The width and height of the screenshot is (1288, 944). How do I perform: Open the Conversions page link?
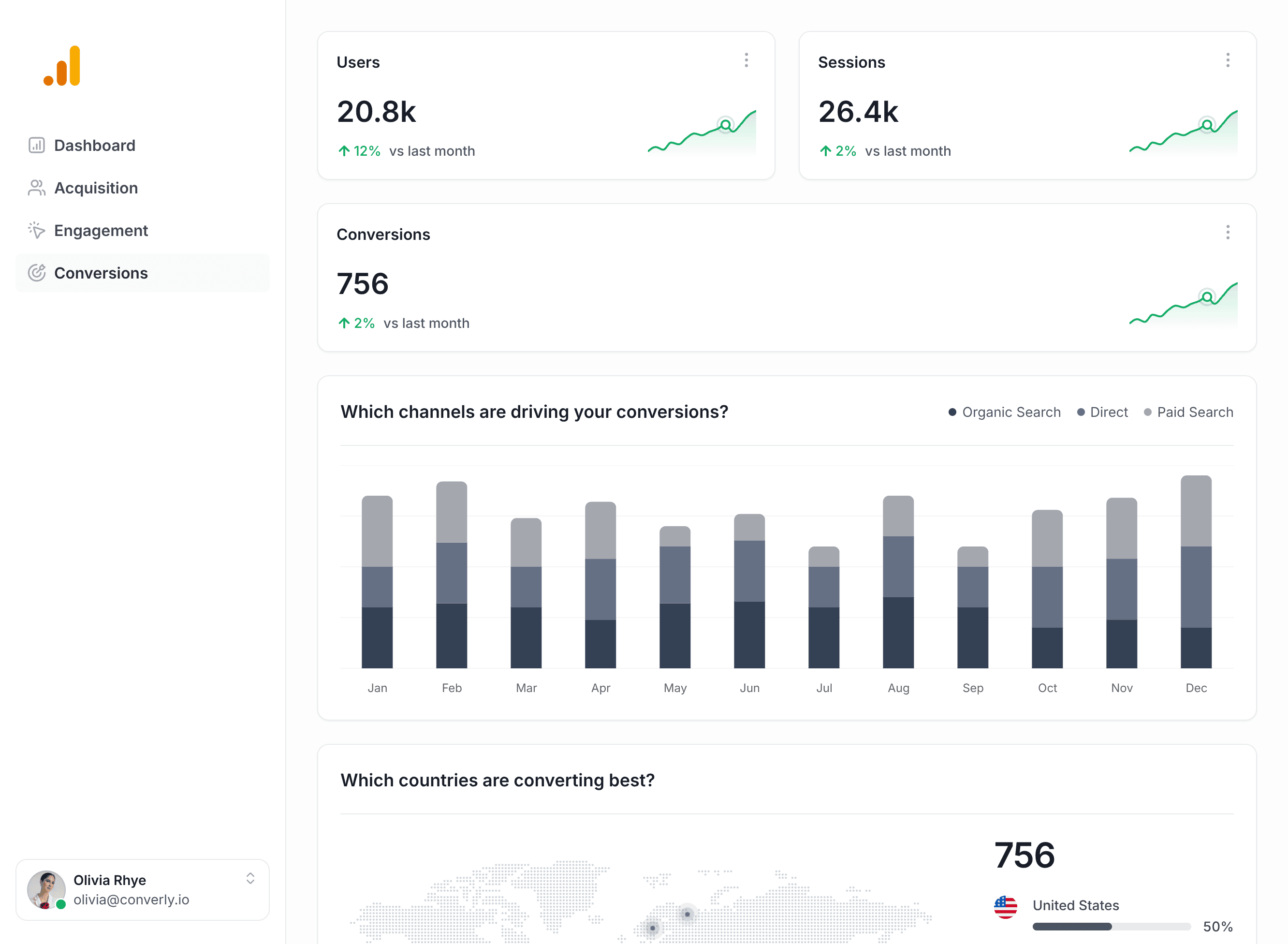(x=101, y=273)
